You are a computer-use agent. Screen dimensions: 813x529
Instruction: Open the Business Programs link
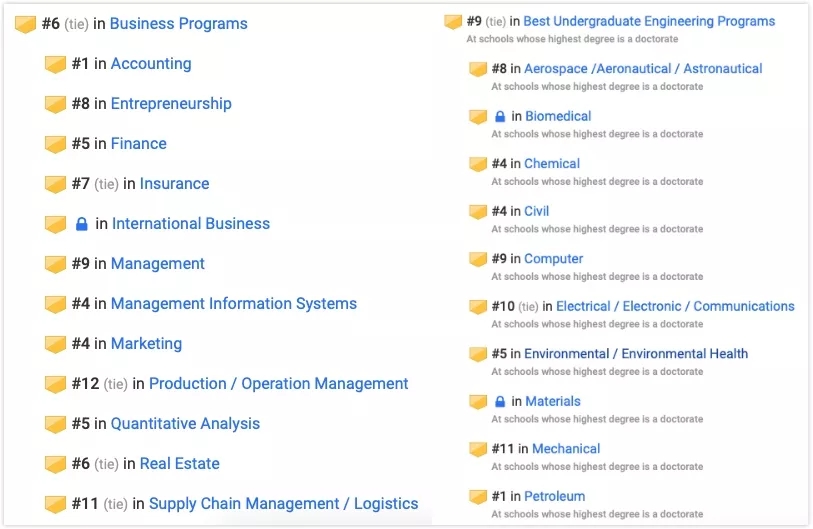click(x=178, y=24)
